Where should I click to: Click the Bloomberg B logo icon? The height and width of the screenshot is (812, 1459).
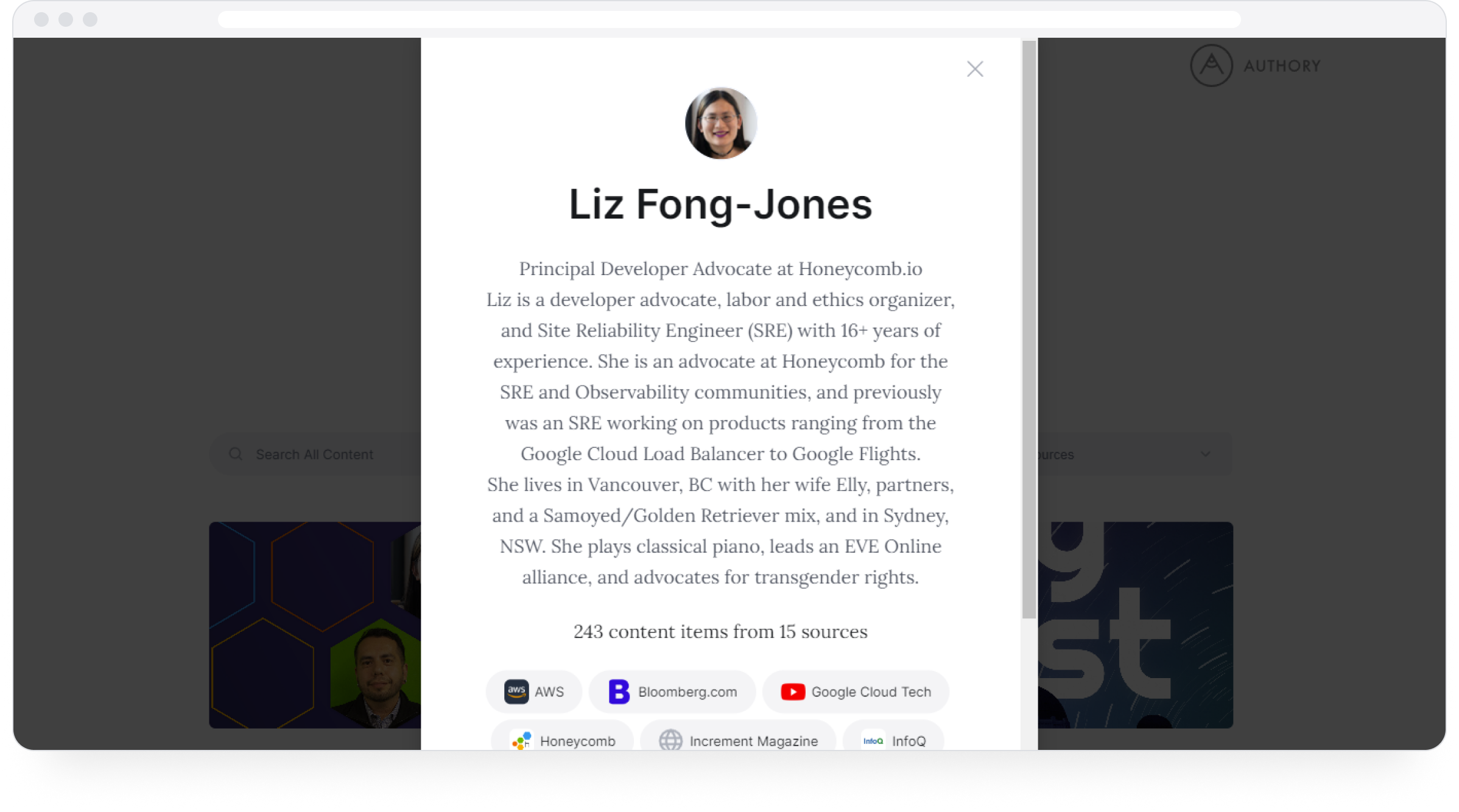point(619,691)
